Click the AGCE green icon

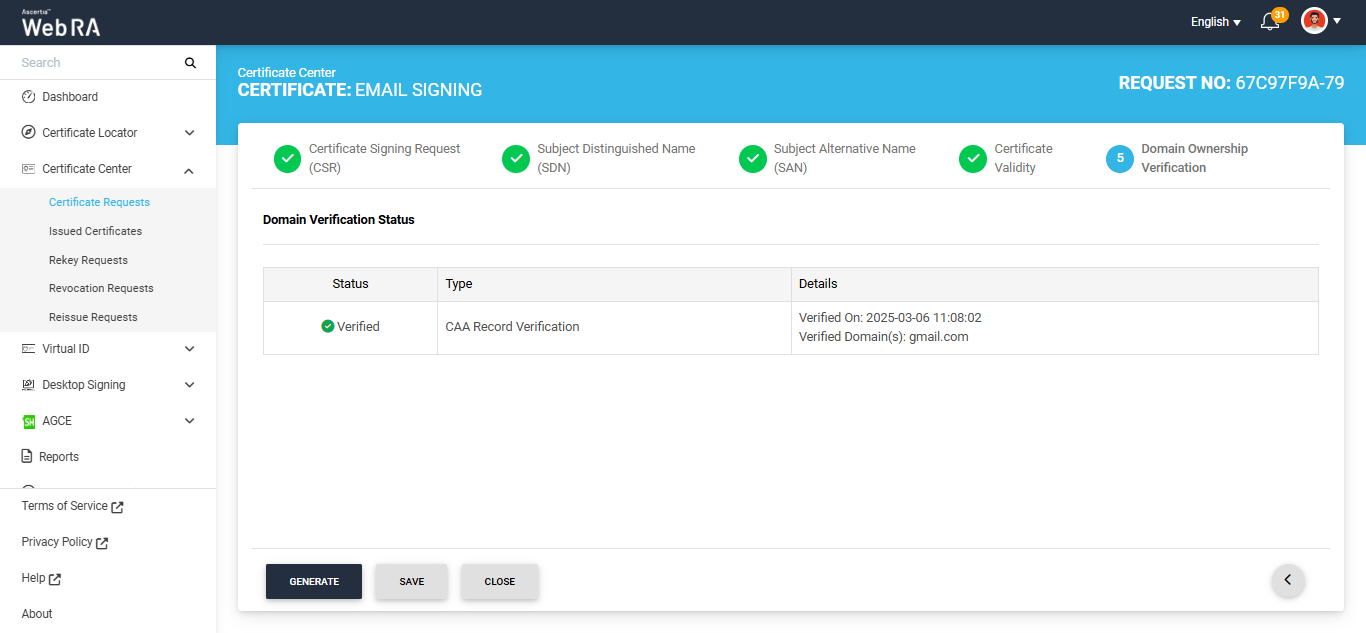tap(28, 421)
